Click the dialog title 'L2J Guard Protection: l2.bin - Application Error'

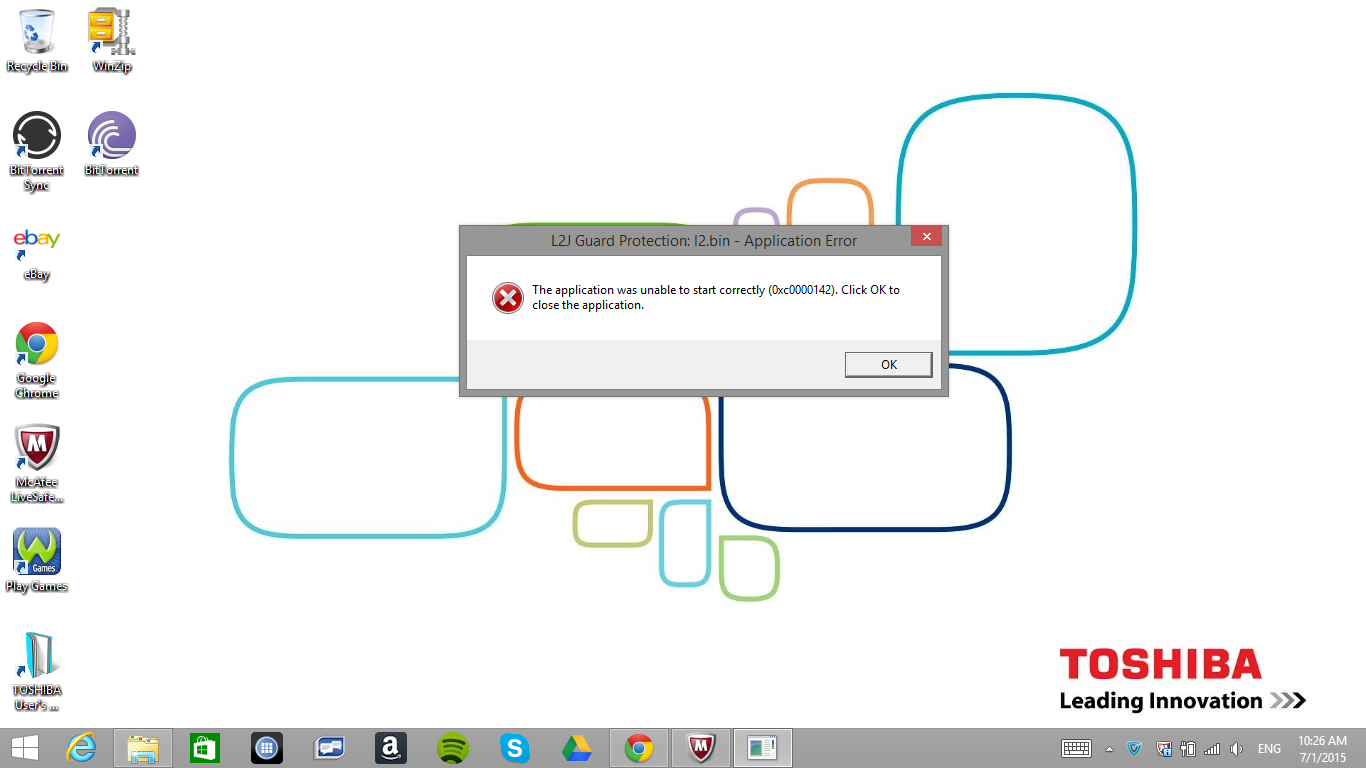[704, 240]
